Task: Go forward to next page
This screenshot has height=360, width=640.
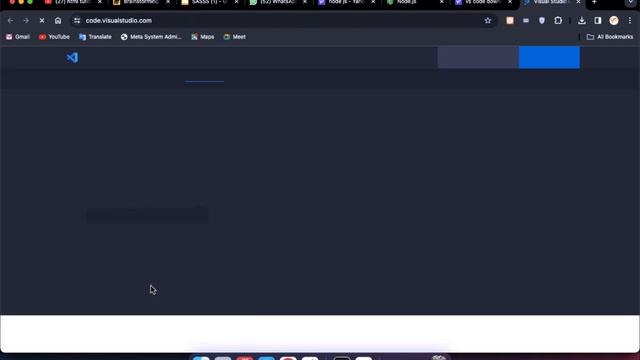Action: pyautogui.click(x=26, y=20)
